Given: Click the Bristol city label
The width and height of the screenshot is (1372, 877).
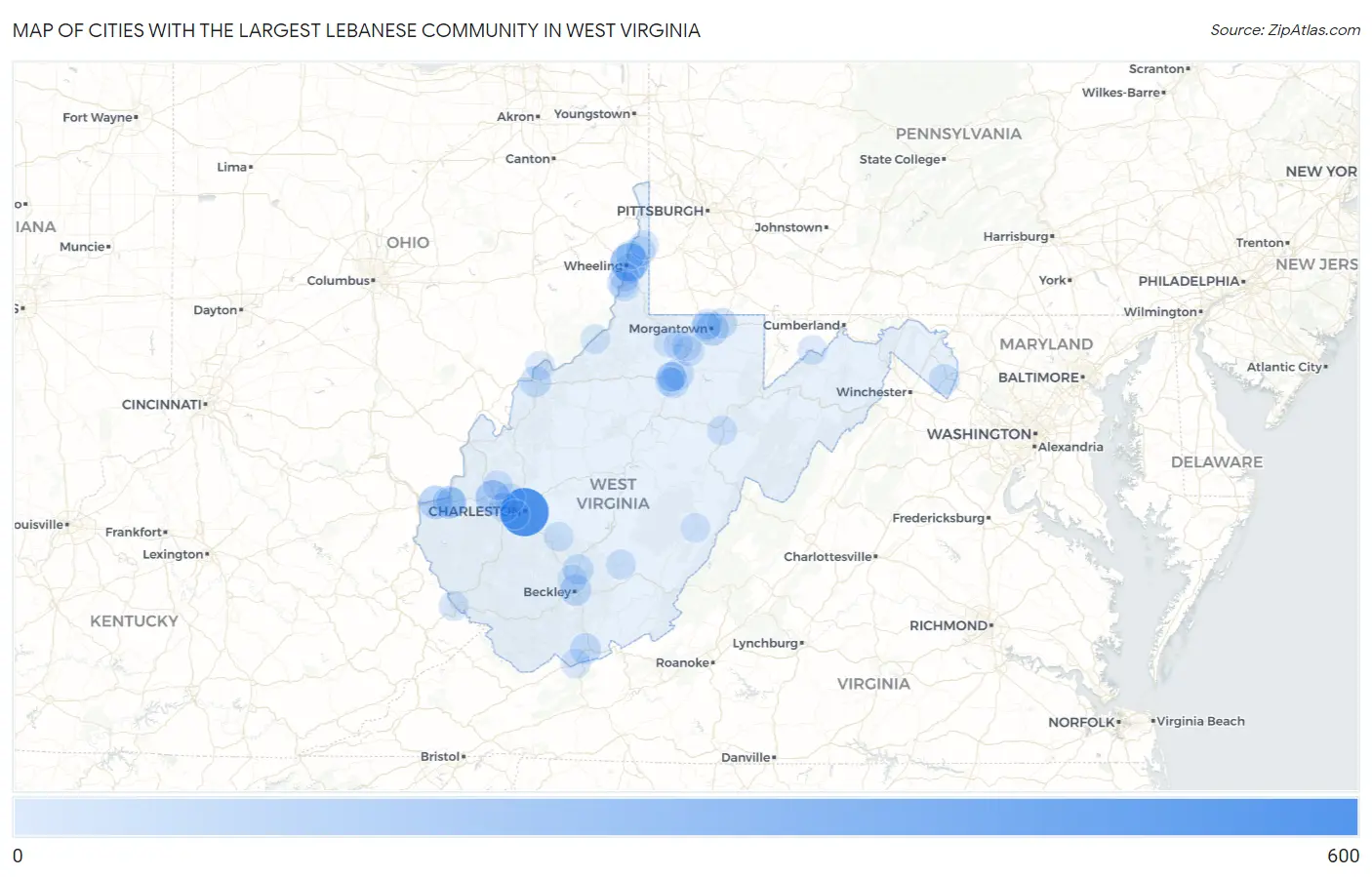Looking at the screenshot, I should (440, 757).
